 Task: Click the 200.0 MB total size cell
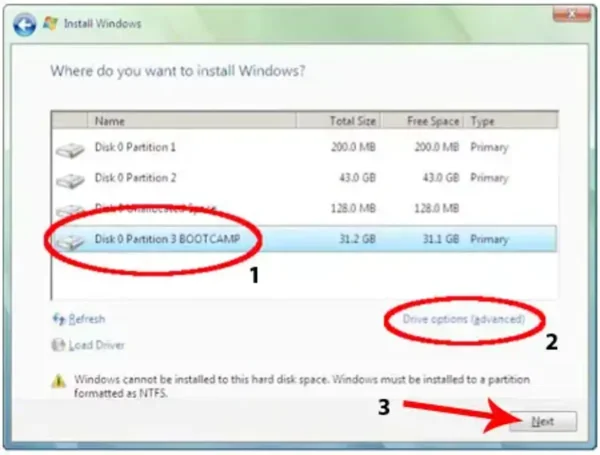353,147
